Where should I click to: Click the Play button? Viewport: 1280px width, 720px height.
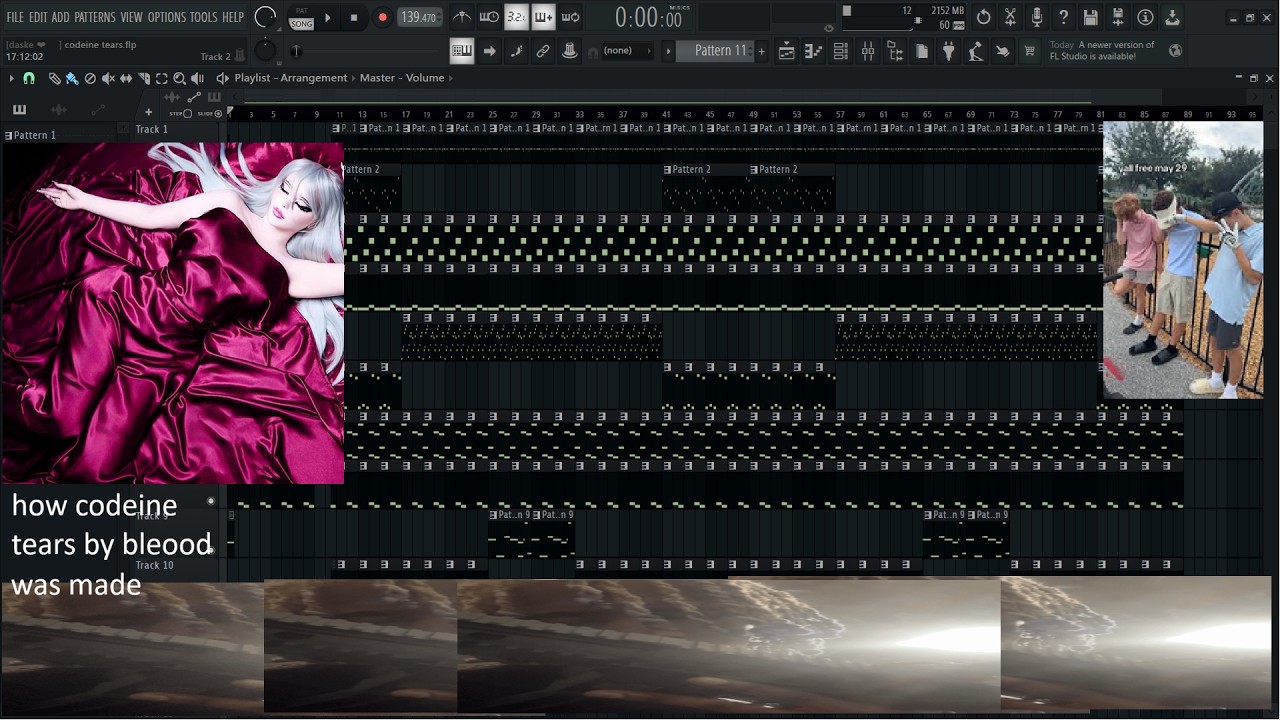[327, 18]
